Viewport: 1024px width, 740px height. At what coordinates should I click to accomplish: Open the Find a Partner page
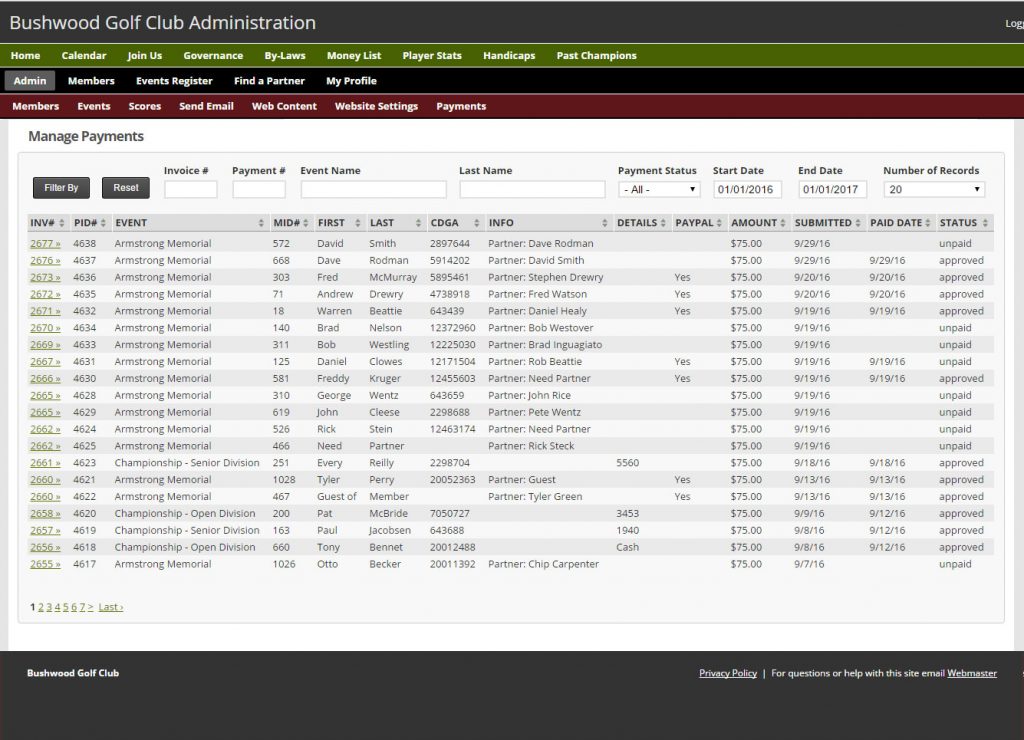pos(269,81)
